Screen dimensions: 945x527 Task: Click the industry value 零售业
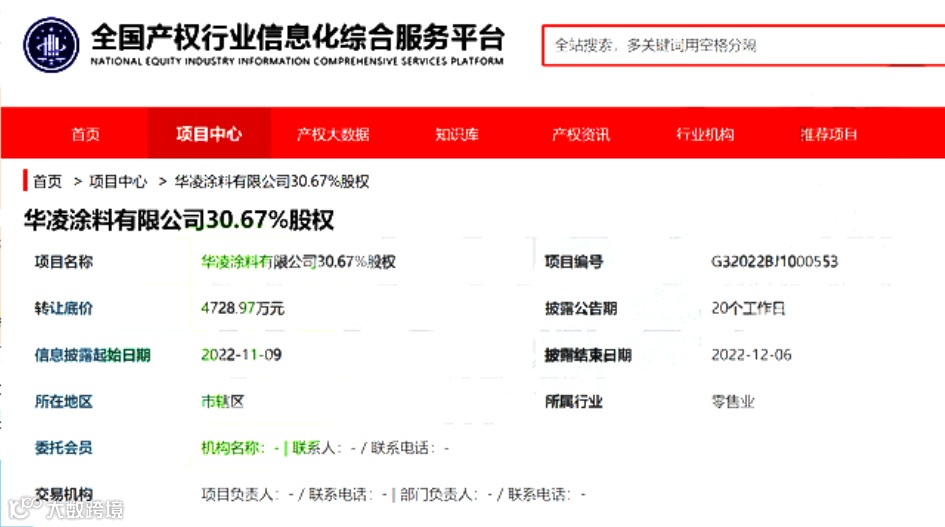click(x=733, y=402)
